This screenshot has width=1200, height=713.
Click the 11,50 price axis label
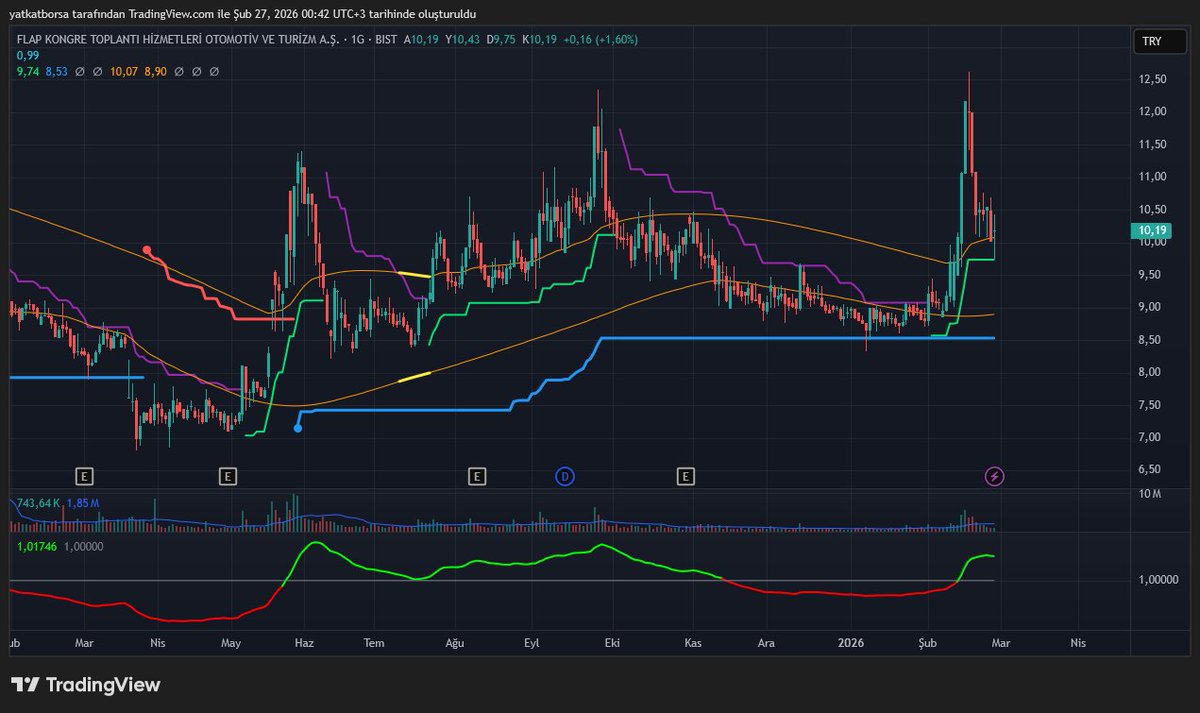1153,145
